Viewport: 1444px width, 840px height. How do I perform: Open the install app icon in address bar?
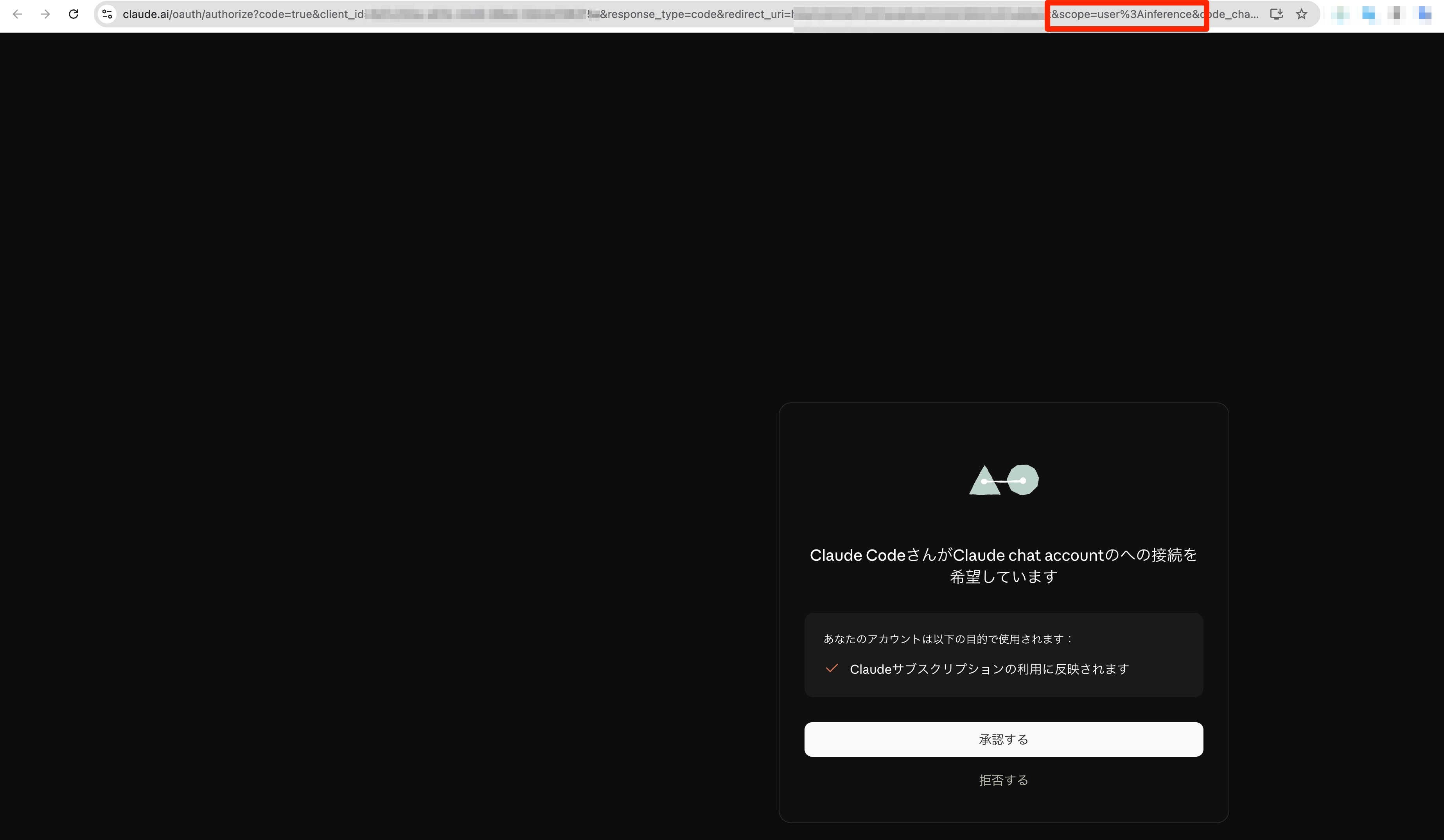coord(1276,14)
